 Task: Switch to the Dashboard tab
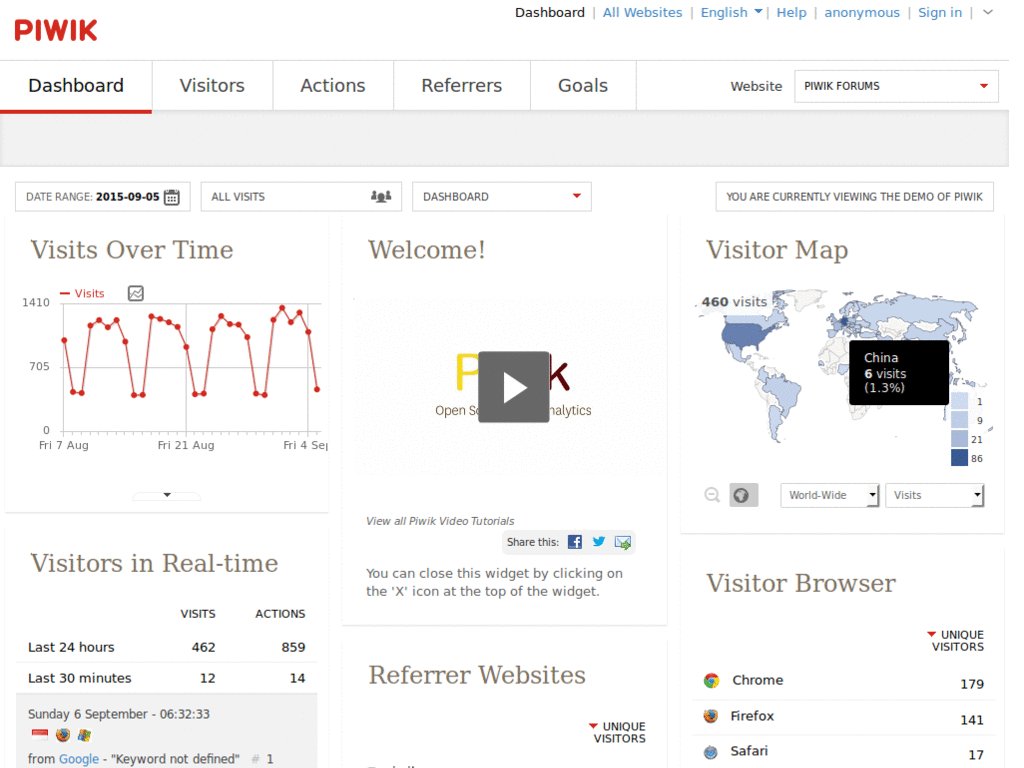(76, 86)
